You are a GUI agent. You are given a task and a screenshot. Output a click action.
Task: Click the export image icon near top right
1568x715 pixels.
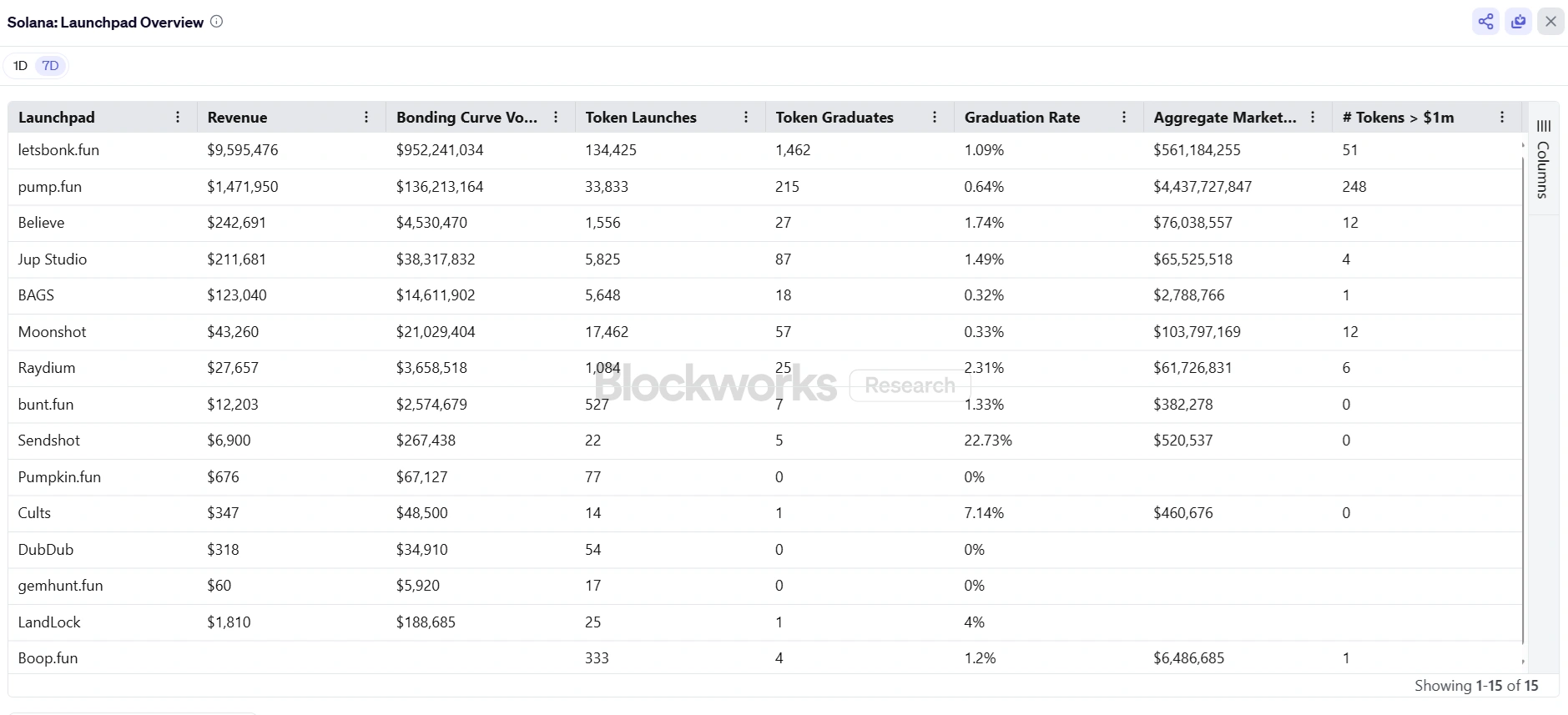(1518, 21)
